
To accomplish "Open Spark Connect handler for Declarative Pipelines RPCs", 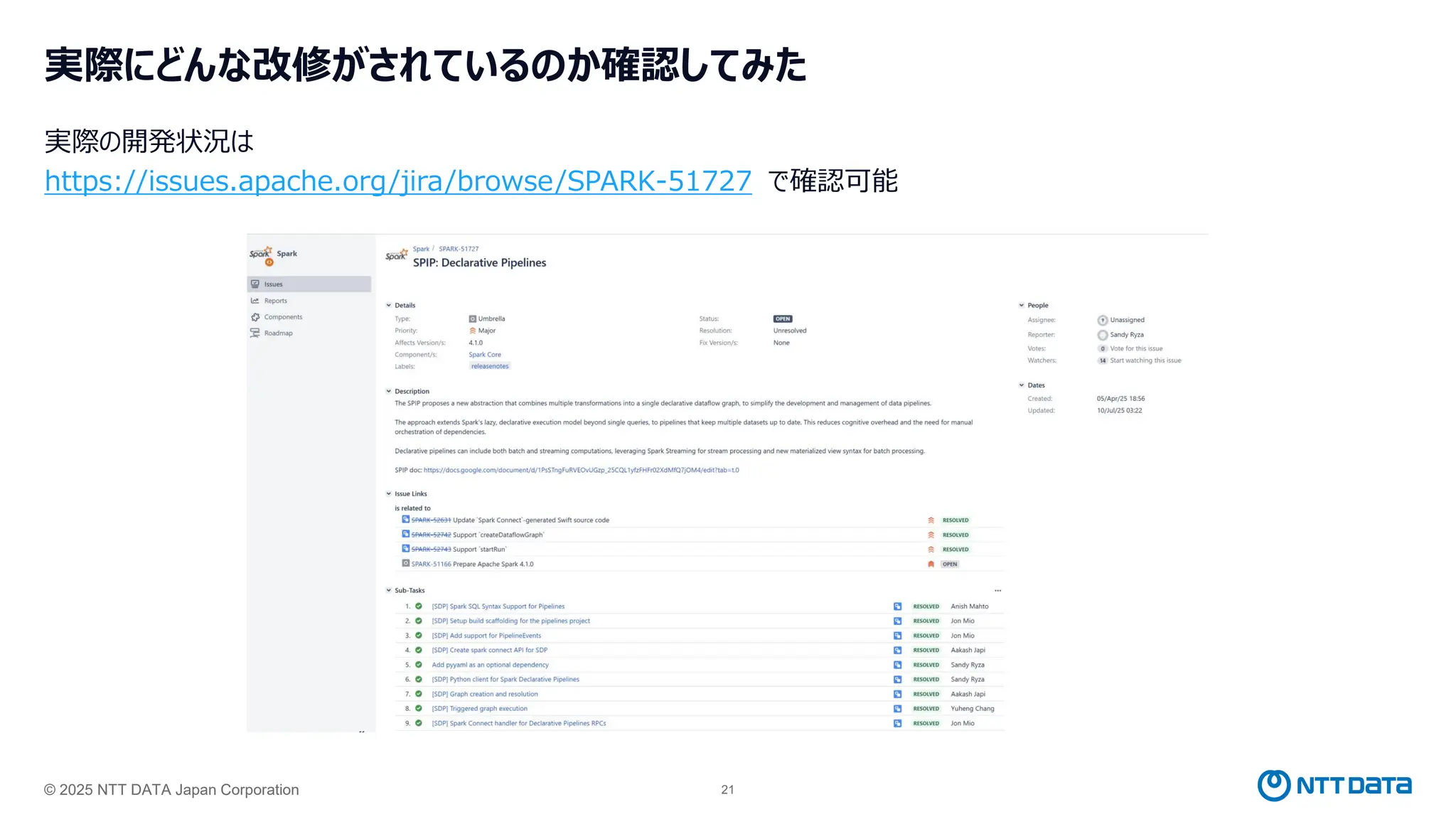I will coord(519,723).
